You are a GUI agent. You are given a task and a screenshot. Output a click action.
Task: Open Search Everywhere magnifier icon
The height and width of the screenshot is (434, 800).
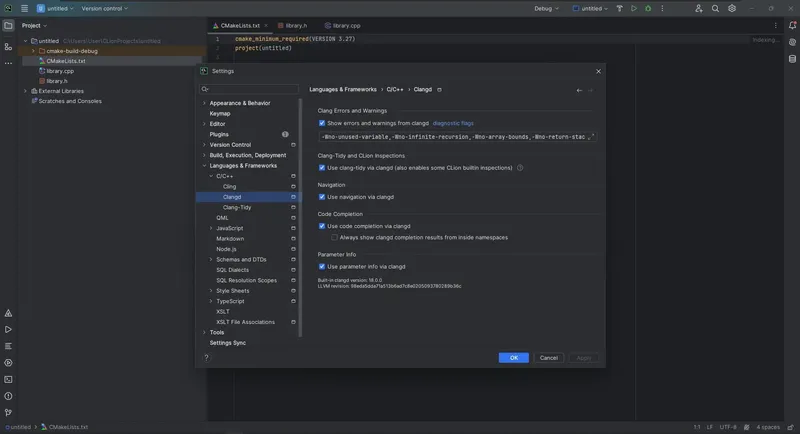point(715,8)
